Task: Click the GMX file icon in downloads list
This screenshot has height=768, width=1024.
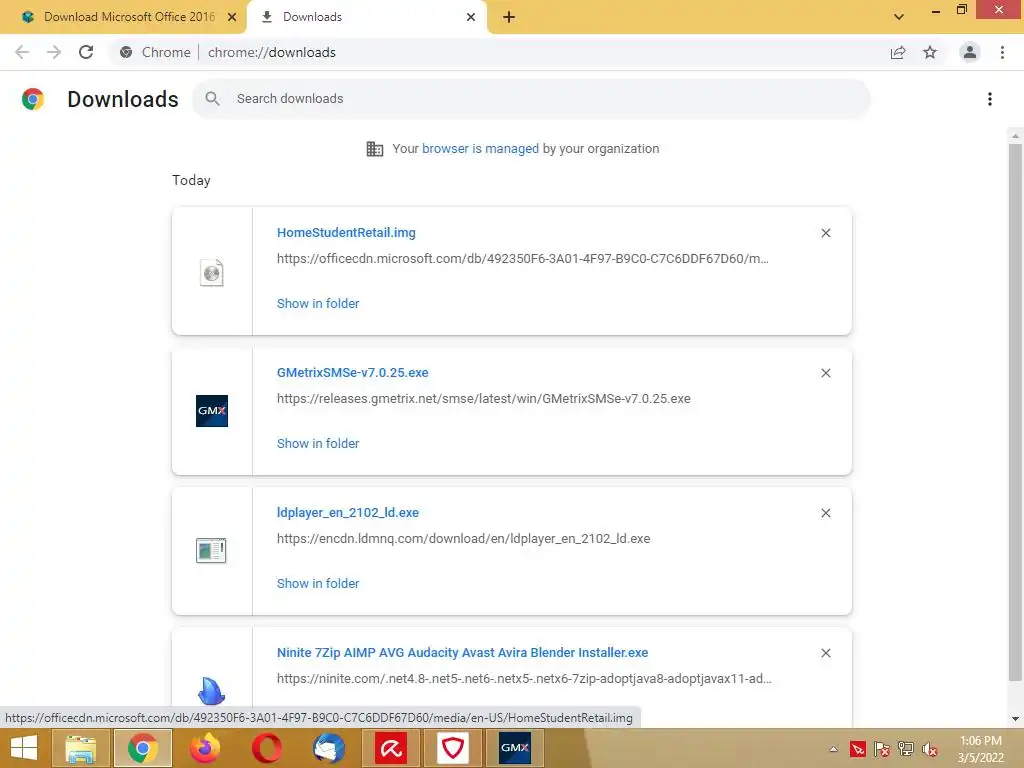Action: click(212, 411)
